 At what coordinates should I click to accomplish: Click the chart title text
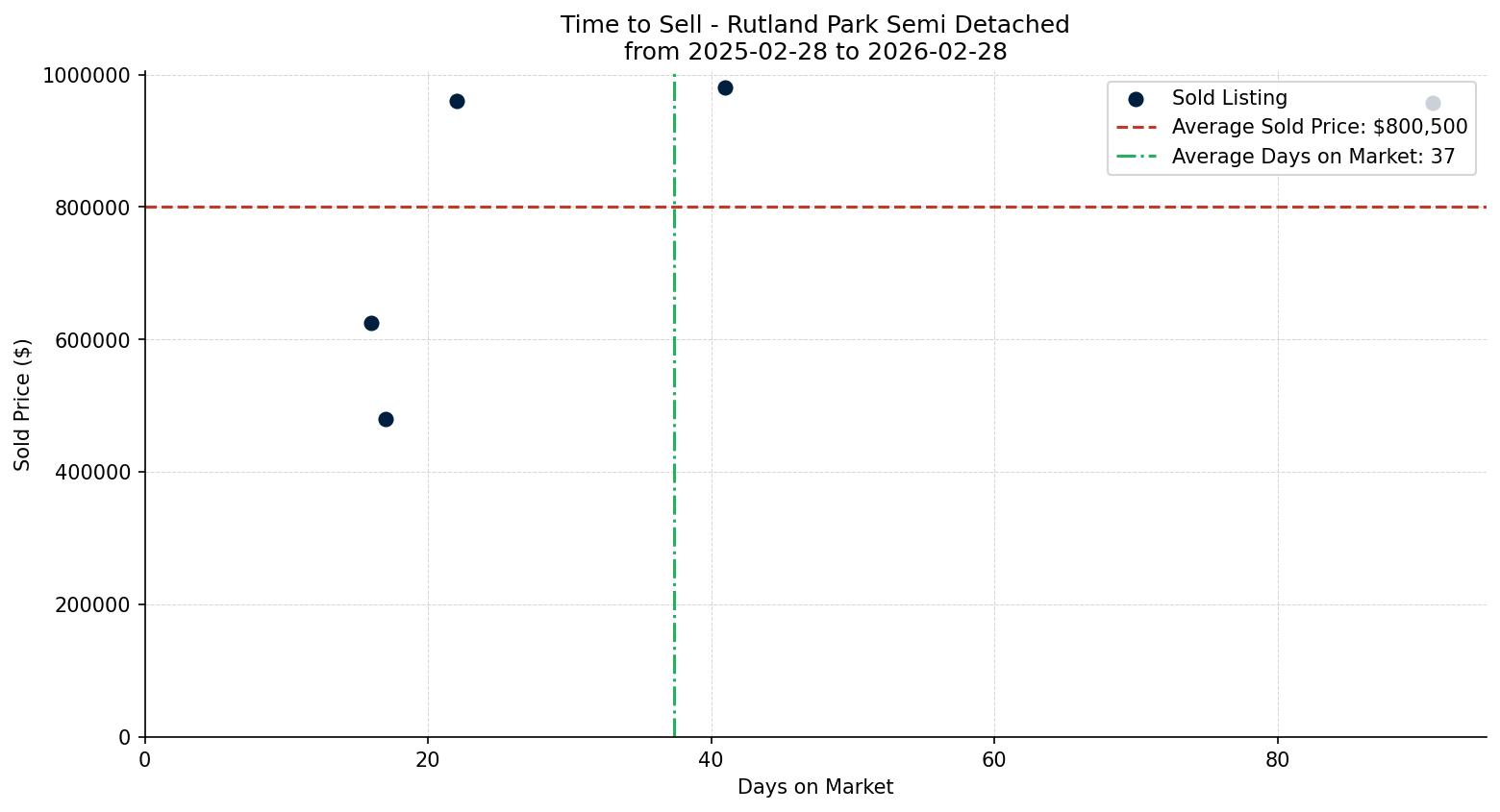pos(814,25)
